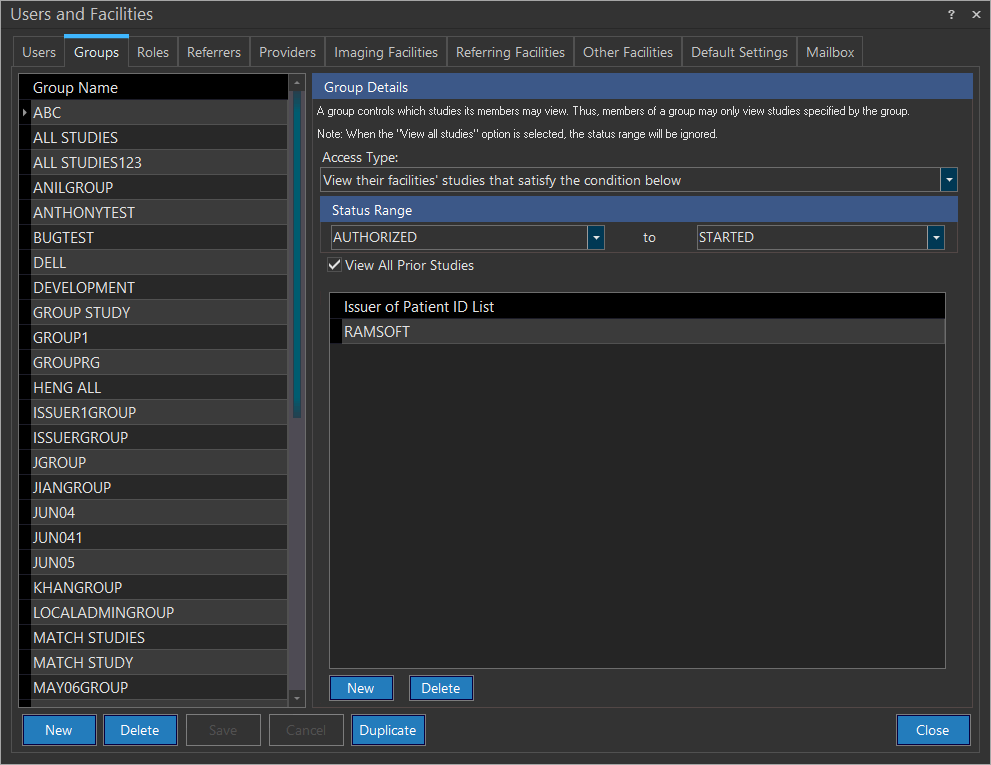The height and width of the screenshot is (765, 991).
Task: Open the STARTED status range dropdown
Action: [x=936, y=238]
